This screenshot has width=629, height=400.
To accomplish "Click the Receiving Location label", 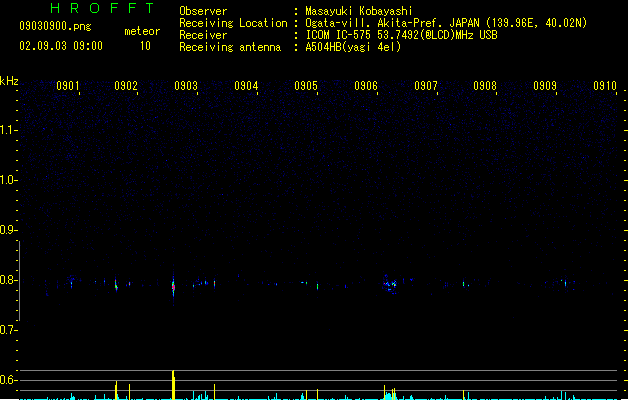I will coord(233,23).
